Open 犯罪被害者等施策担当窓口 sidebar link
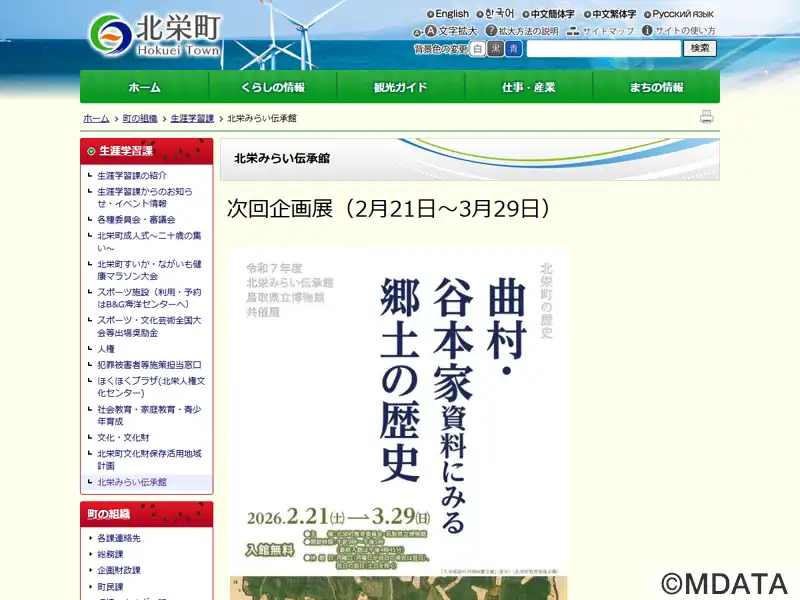Viewport: 800px width, 600px height. pos(149,365)
